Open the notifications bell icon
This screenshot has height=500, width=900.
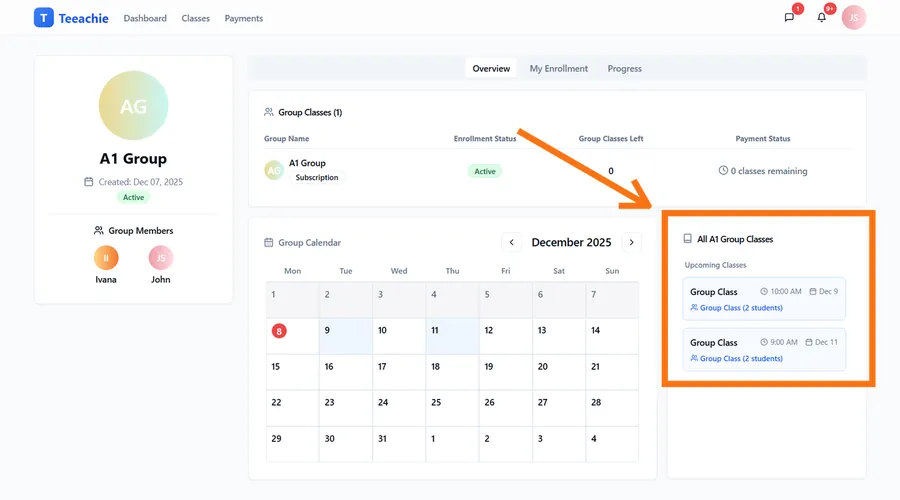[x=822, y=18]
